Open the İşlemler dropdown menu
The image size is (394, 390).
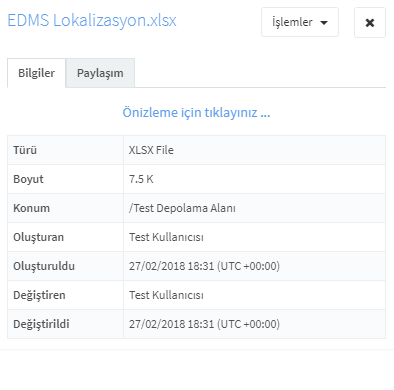tap(300, 22)
